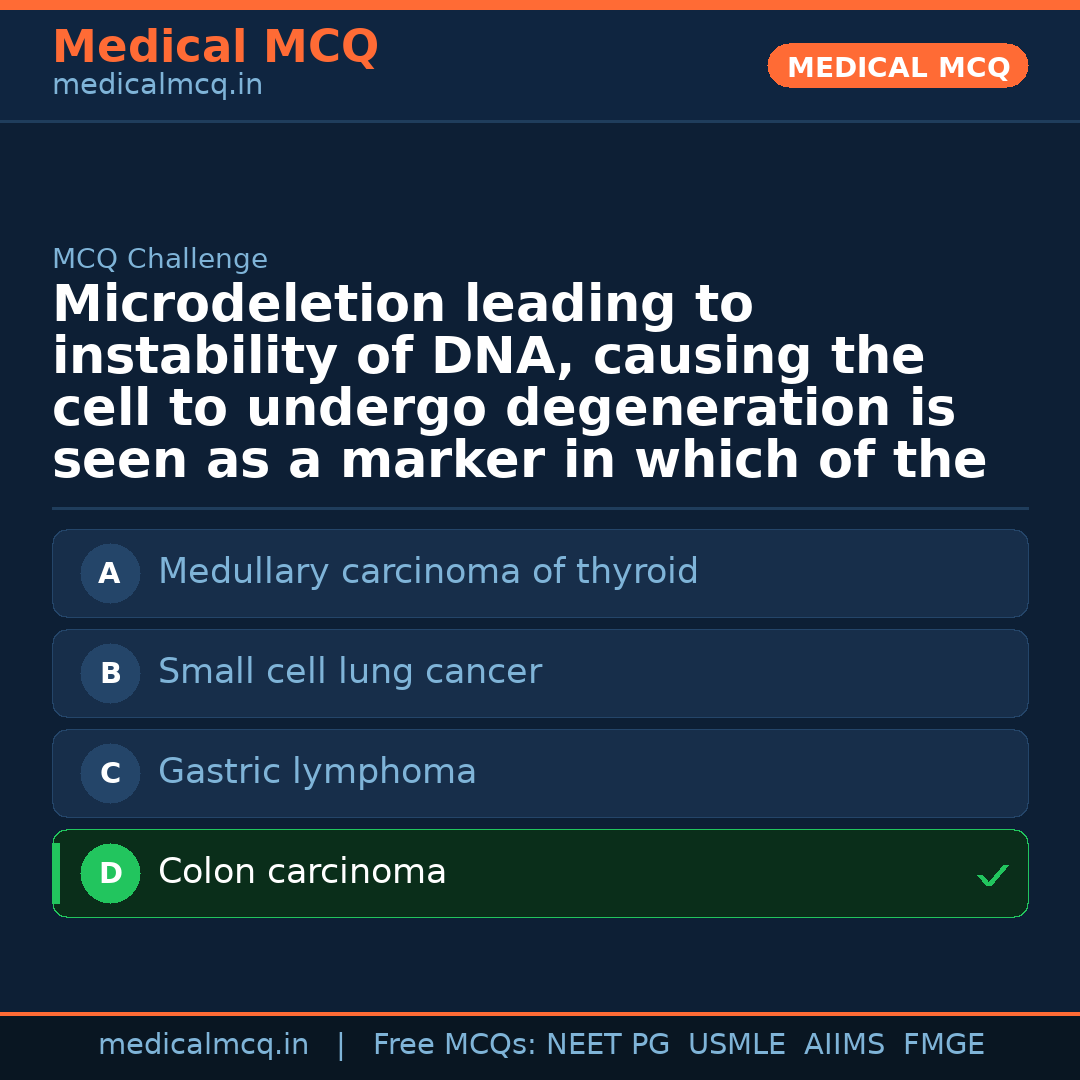Open medicalmcq.in link below header title
Viewport: 1080px width, 1080px height.
pyautogui.click(x=157, y=86)
